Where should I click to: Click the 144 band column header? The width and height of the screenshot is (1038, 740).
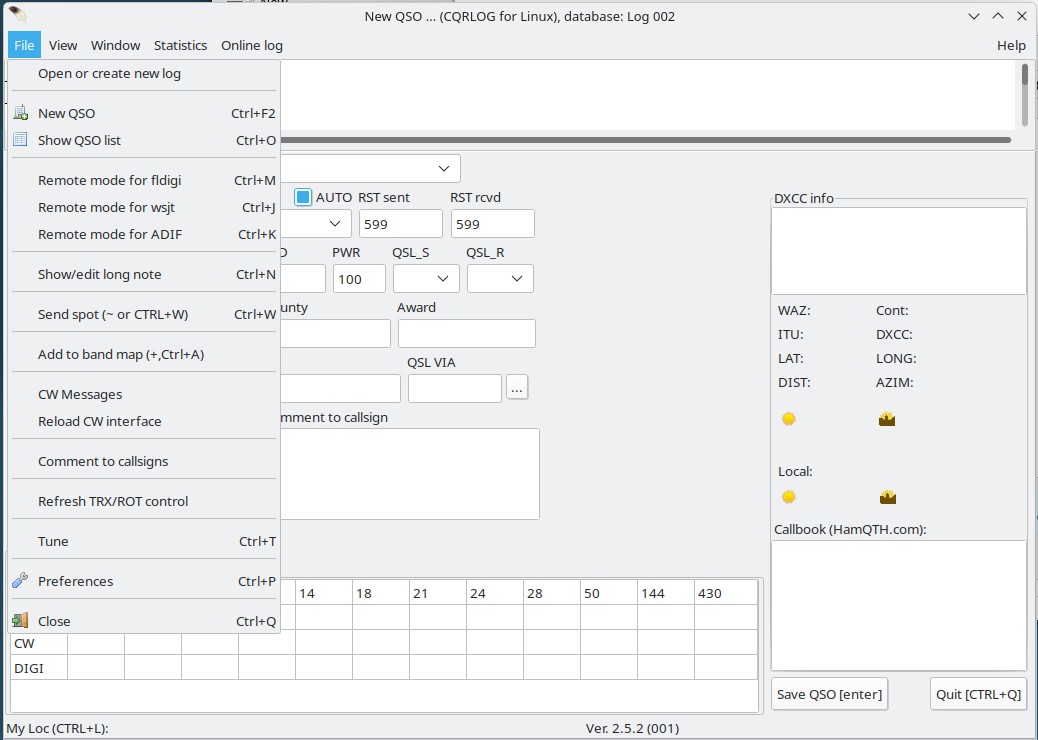[665, 593]
